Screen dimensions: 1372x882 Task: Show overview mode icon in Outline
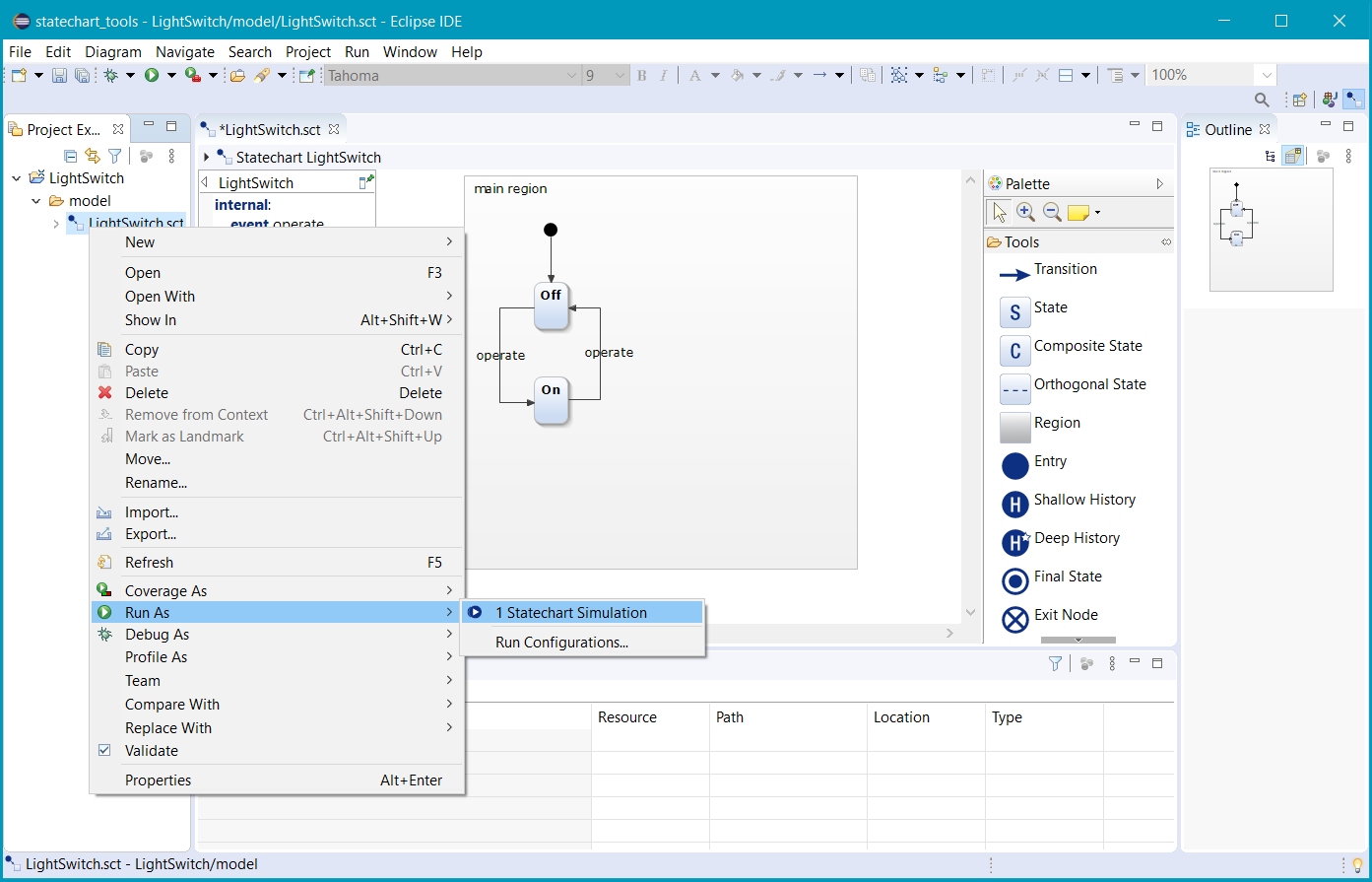[1293, 156]
